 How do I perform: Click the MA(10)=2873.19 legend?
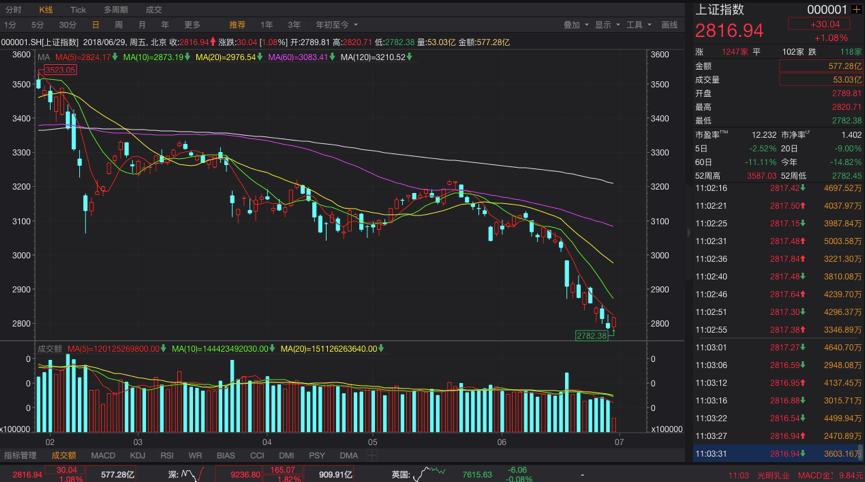tap(153, 57)
